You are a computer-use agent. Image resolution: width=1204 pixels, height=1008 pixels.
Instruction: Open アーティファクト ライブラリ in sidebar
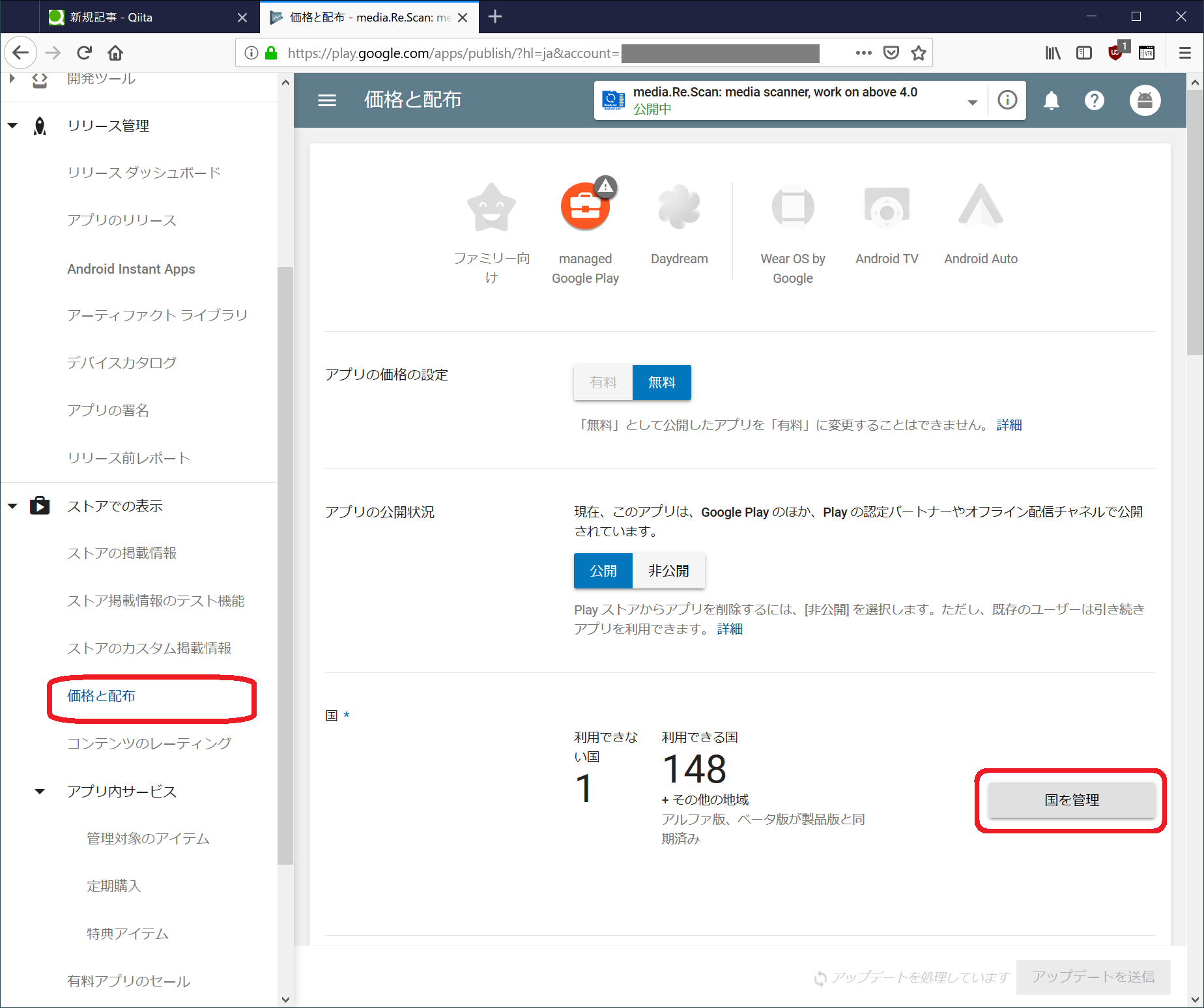point(158,315)
